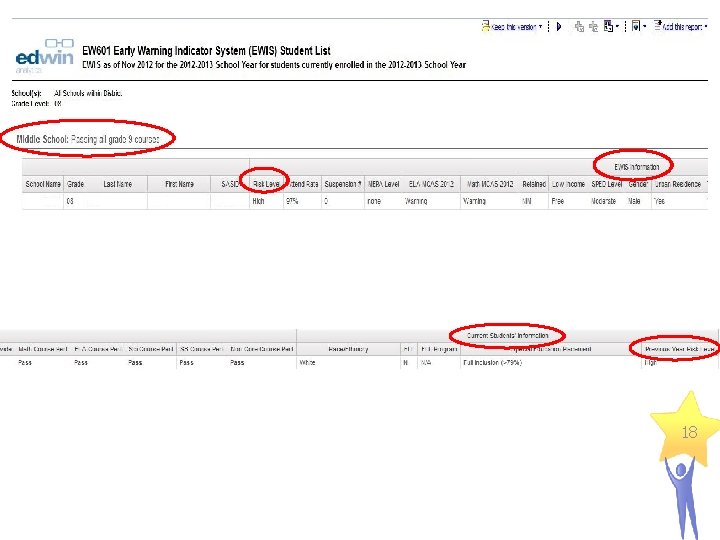Screen dimensions: 720x540
Task: Open the Keep this version dropdown arrow
Action: pos(540,27)
